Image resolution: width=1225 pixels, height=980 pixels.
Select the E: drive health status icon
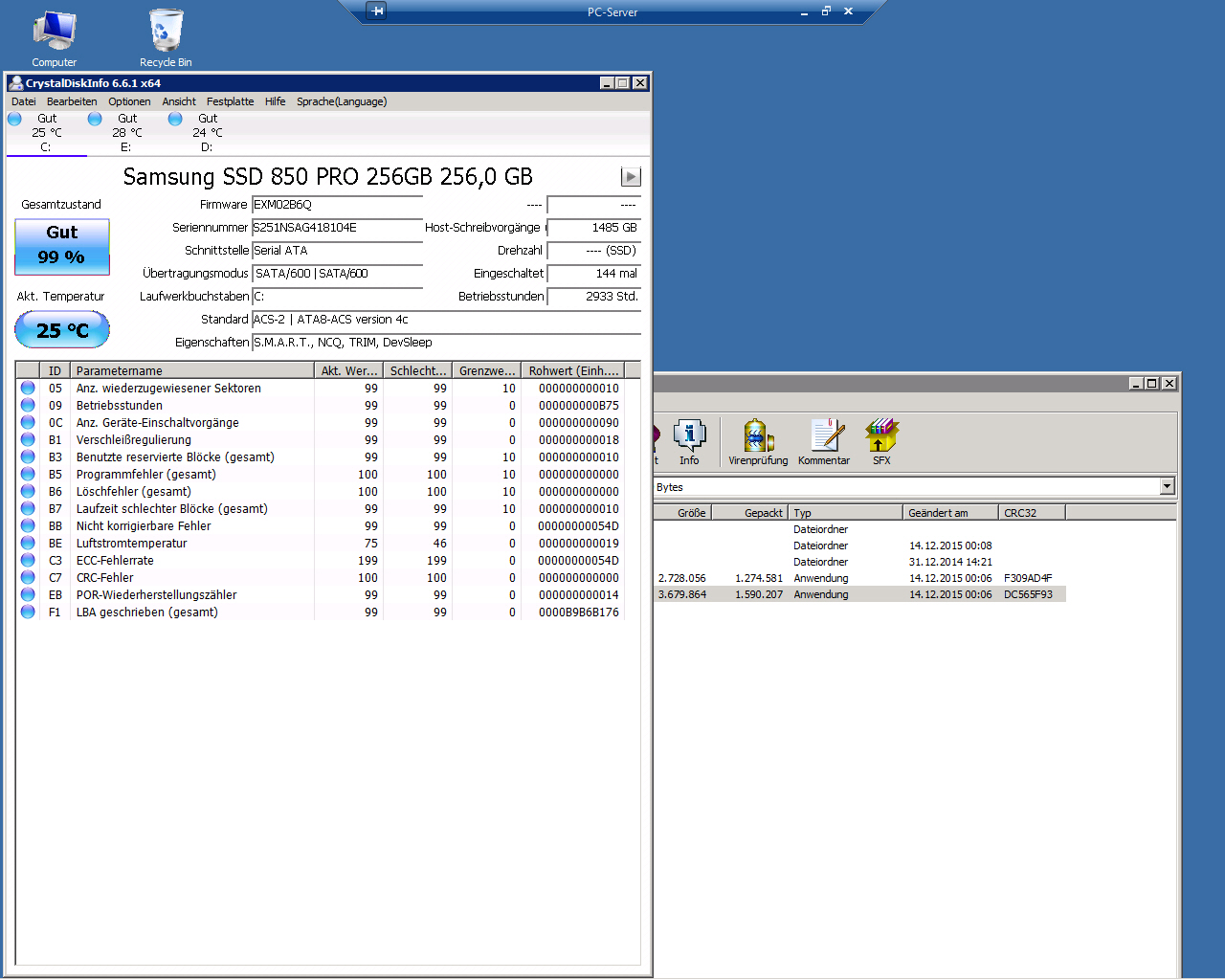pos(95,119)
